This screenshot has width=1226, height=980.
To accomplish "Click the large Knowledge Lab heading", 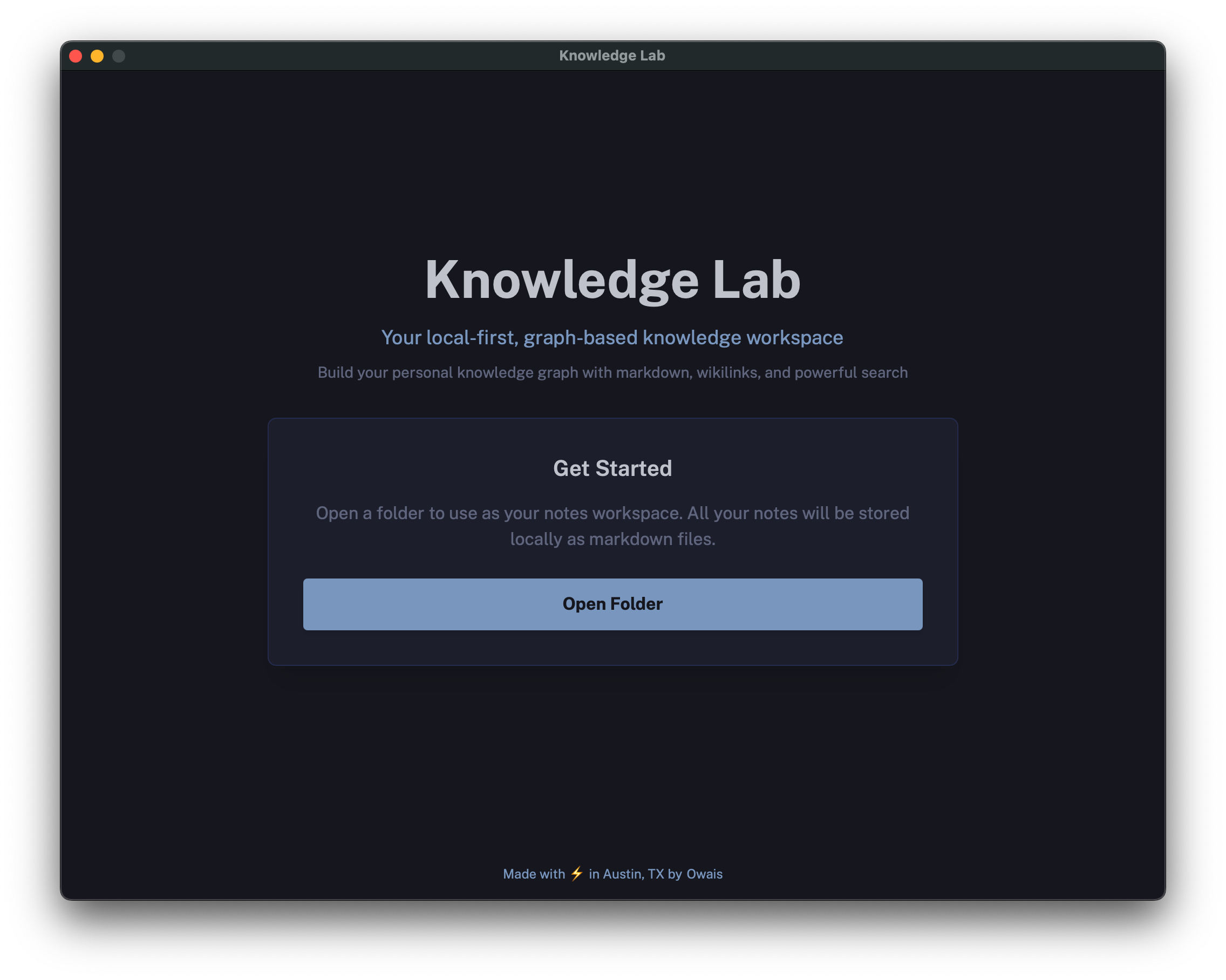I will coord(612,280).
